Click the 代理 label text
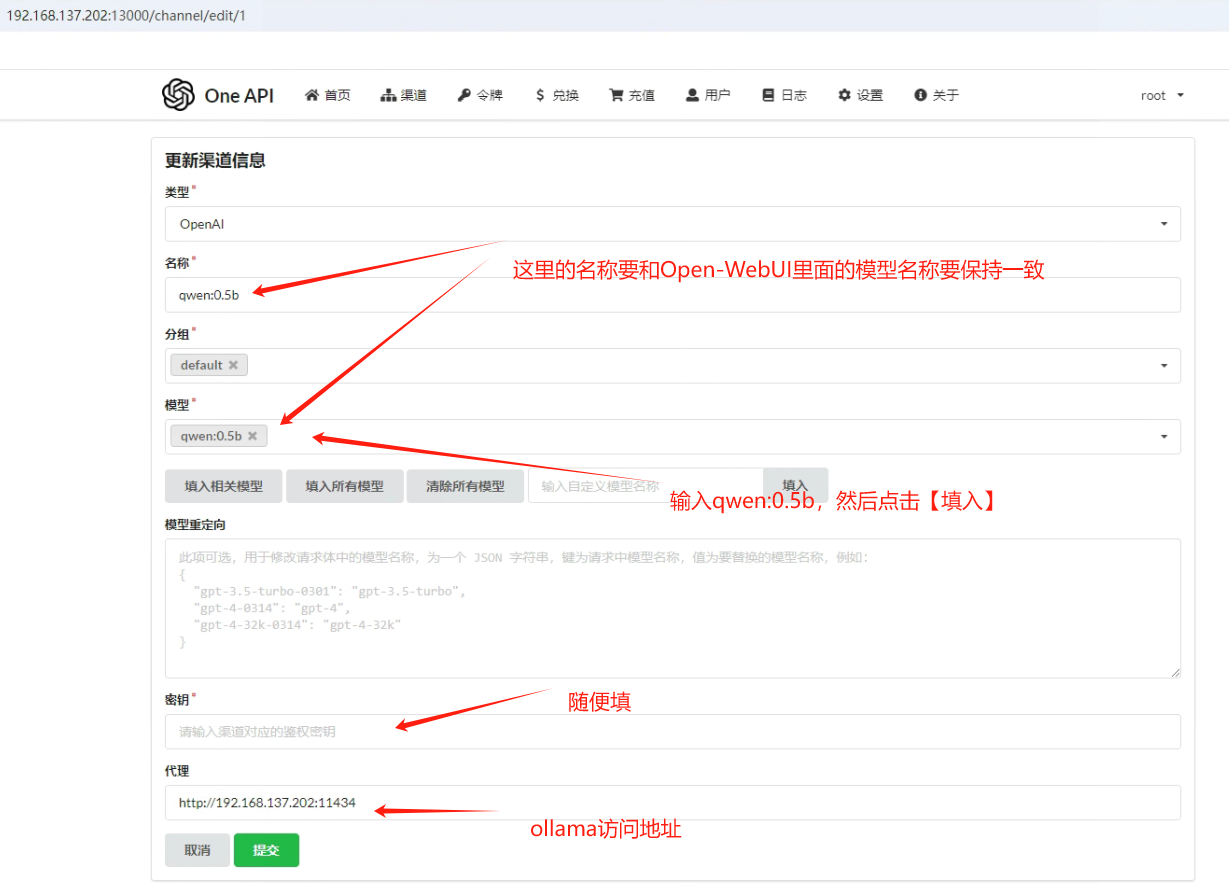Image resolution: width=1229 pixels, height=885 pixels. tap(177, 771)
